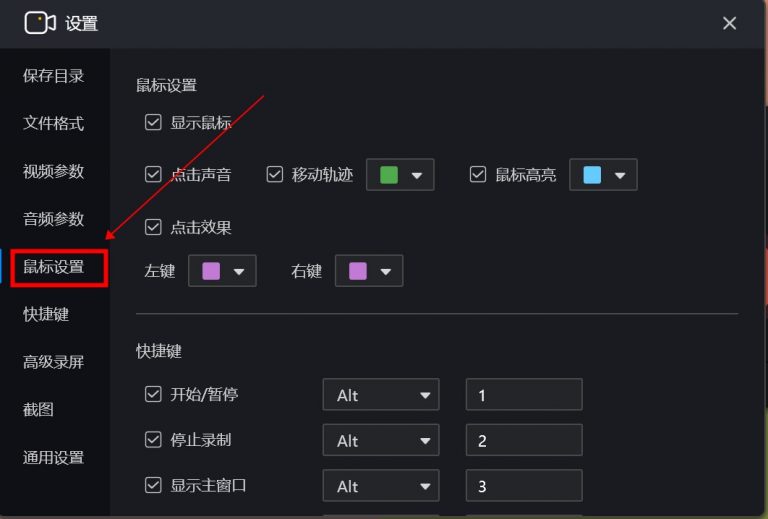
Task: Click the camera logo icon in title bar
Action: [40, 23]
